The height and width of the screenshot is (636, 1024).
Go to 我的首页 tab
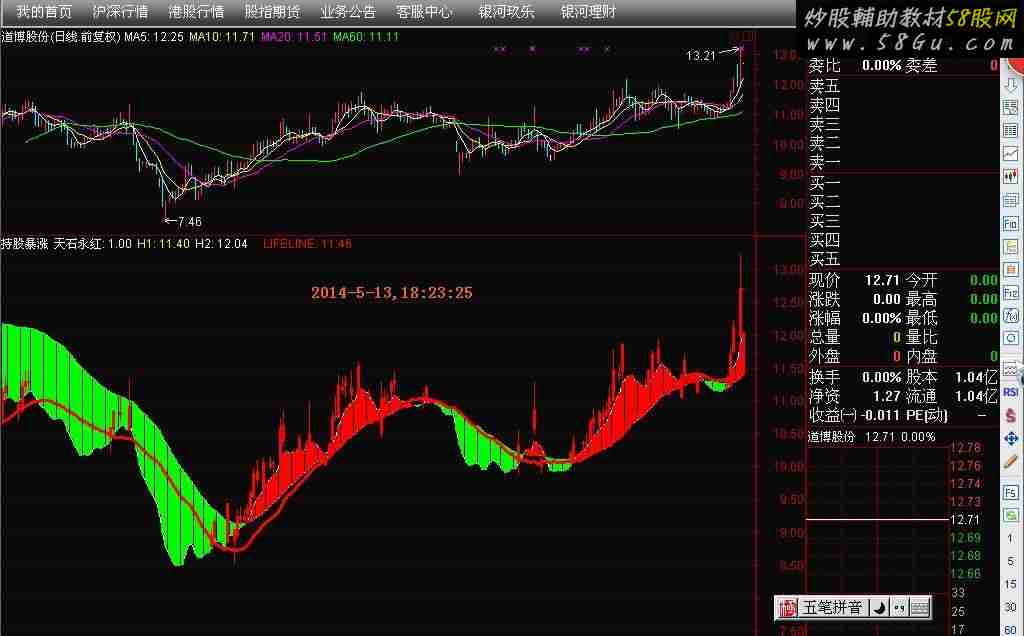[44, 12]
